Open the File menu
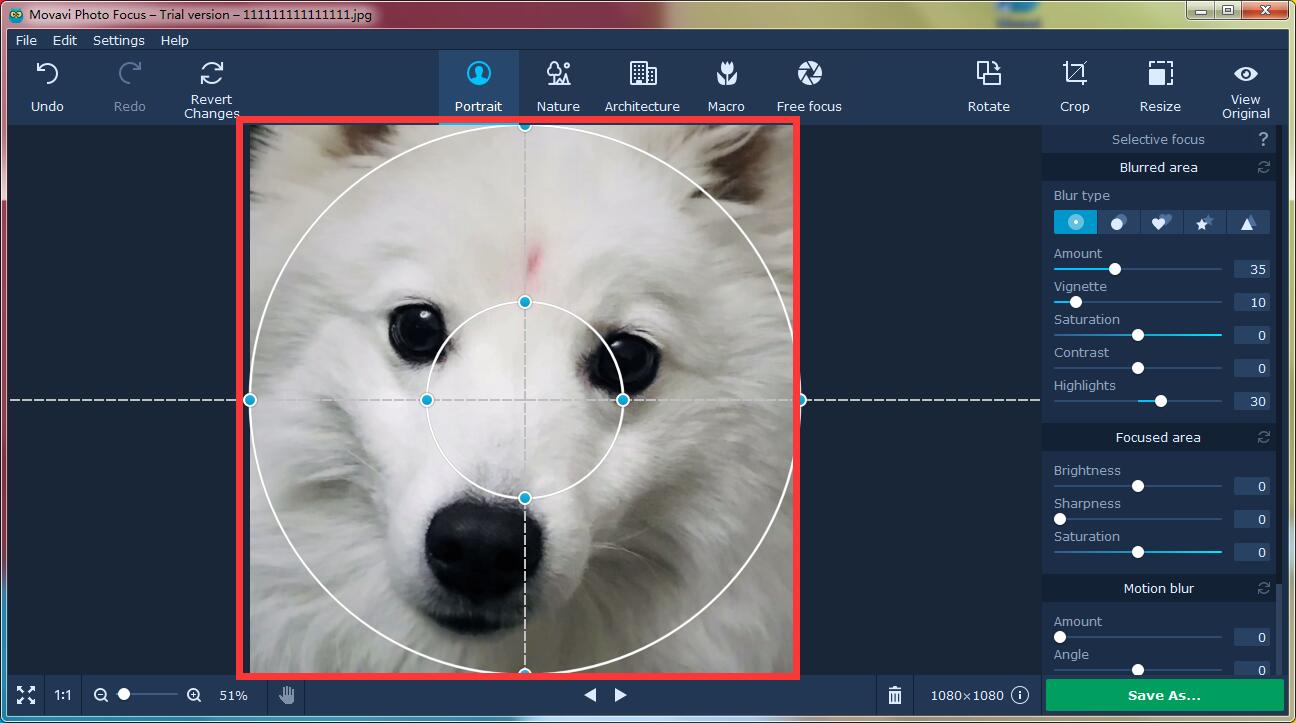Image resolution: width=1296 pixels, height=723 pixels. 26,40
